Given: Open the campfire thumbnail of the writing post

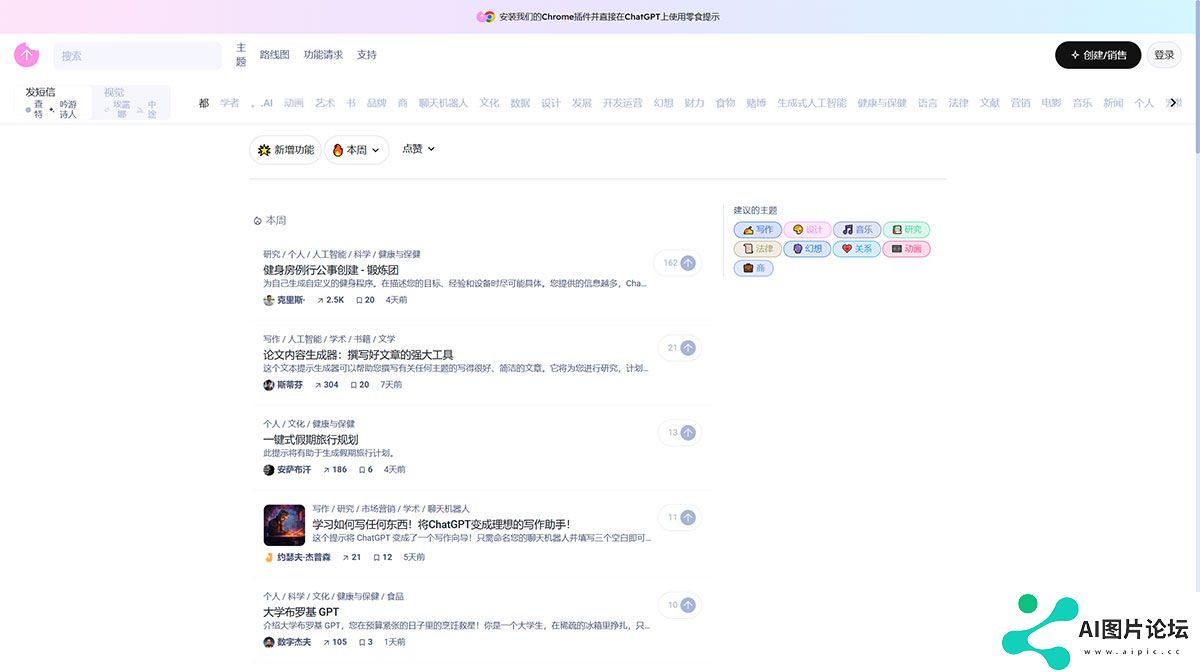Looking at the screenshot, I should pos(284,525).
